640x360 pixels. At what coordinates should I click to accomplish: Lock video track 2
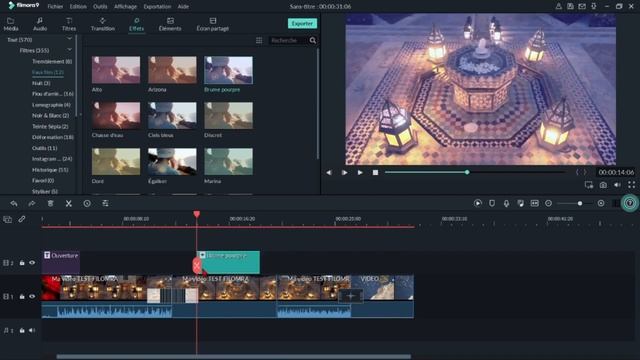click(x=22, y=263)
